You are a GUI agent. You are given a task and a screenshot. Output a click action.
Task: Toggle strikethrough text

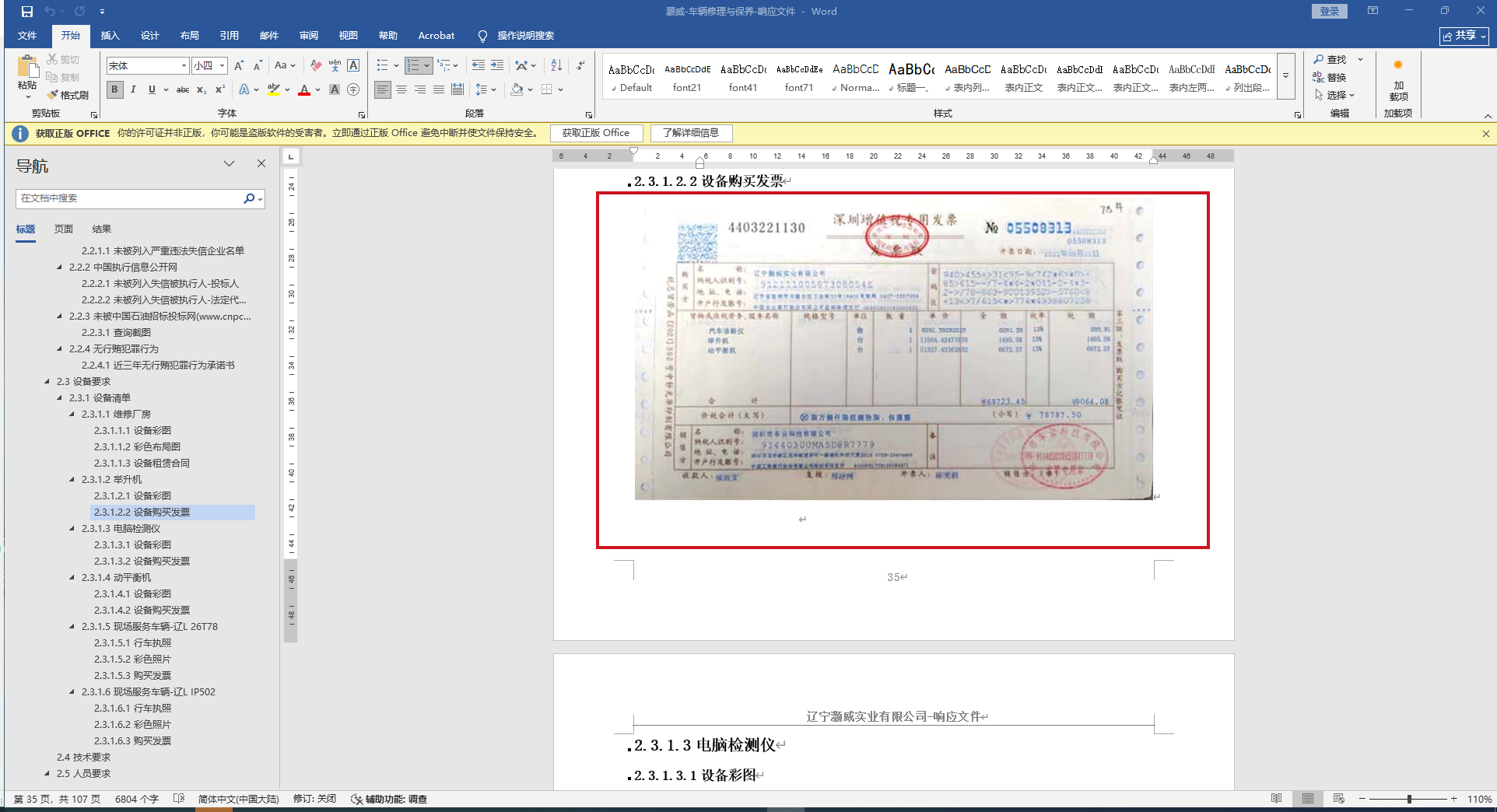(183, 89)
